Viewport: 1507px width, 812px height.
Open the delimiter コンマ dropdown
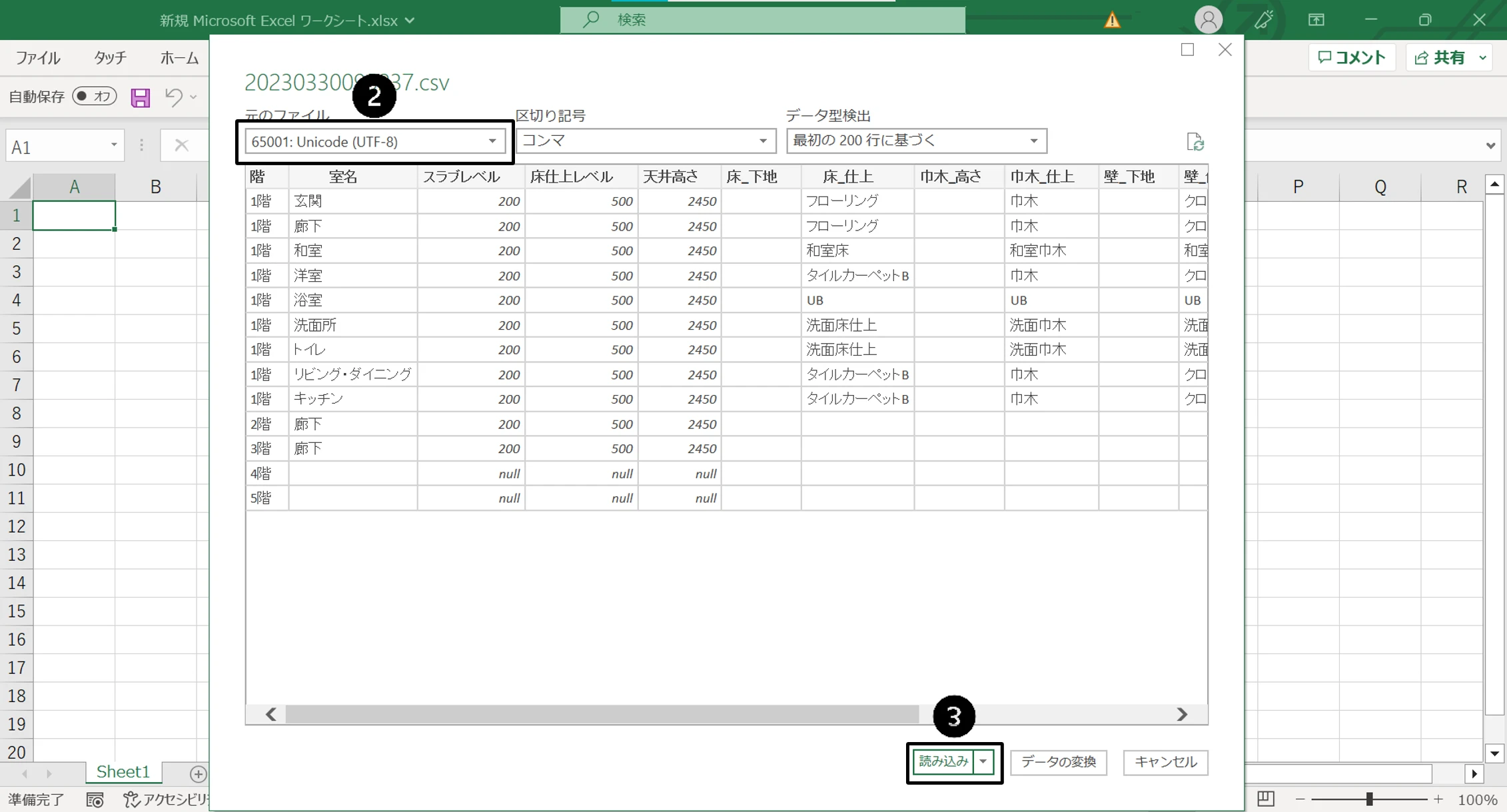tap(646, 141)
